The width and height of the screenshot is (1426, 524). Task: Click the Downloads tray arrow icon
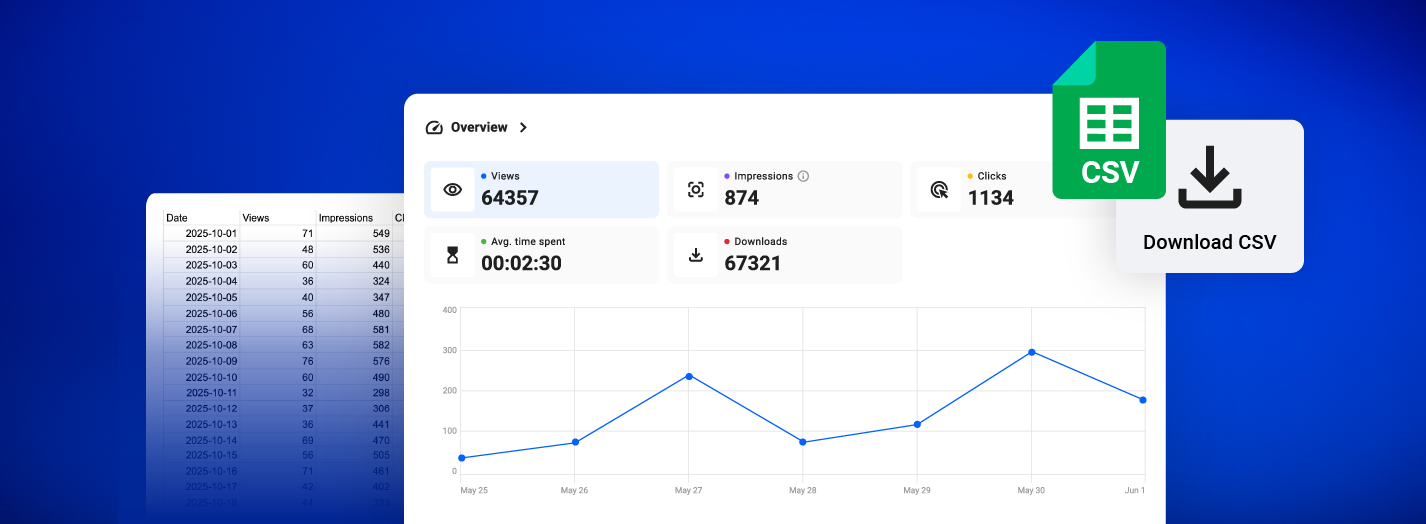tap(696, 255)
